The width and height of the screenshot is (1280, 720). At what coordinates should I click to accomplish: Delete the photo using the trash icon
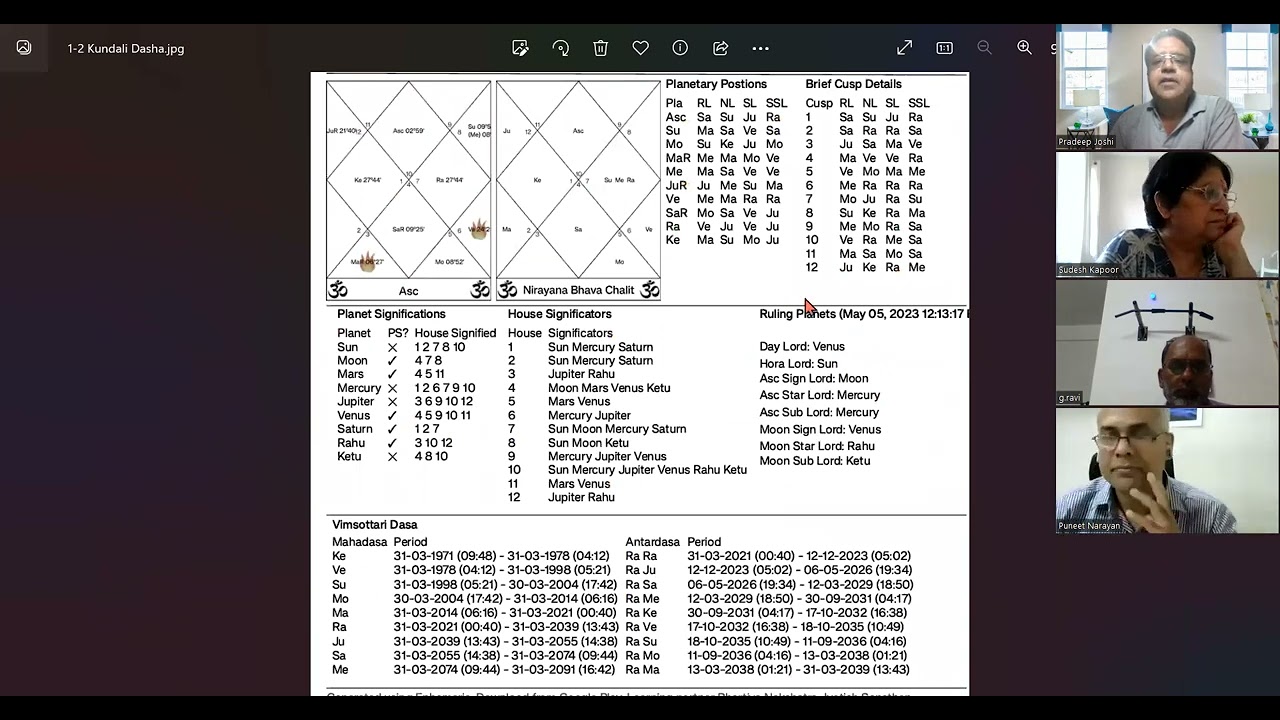point(600,48)
